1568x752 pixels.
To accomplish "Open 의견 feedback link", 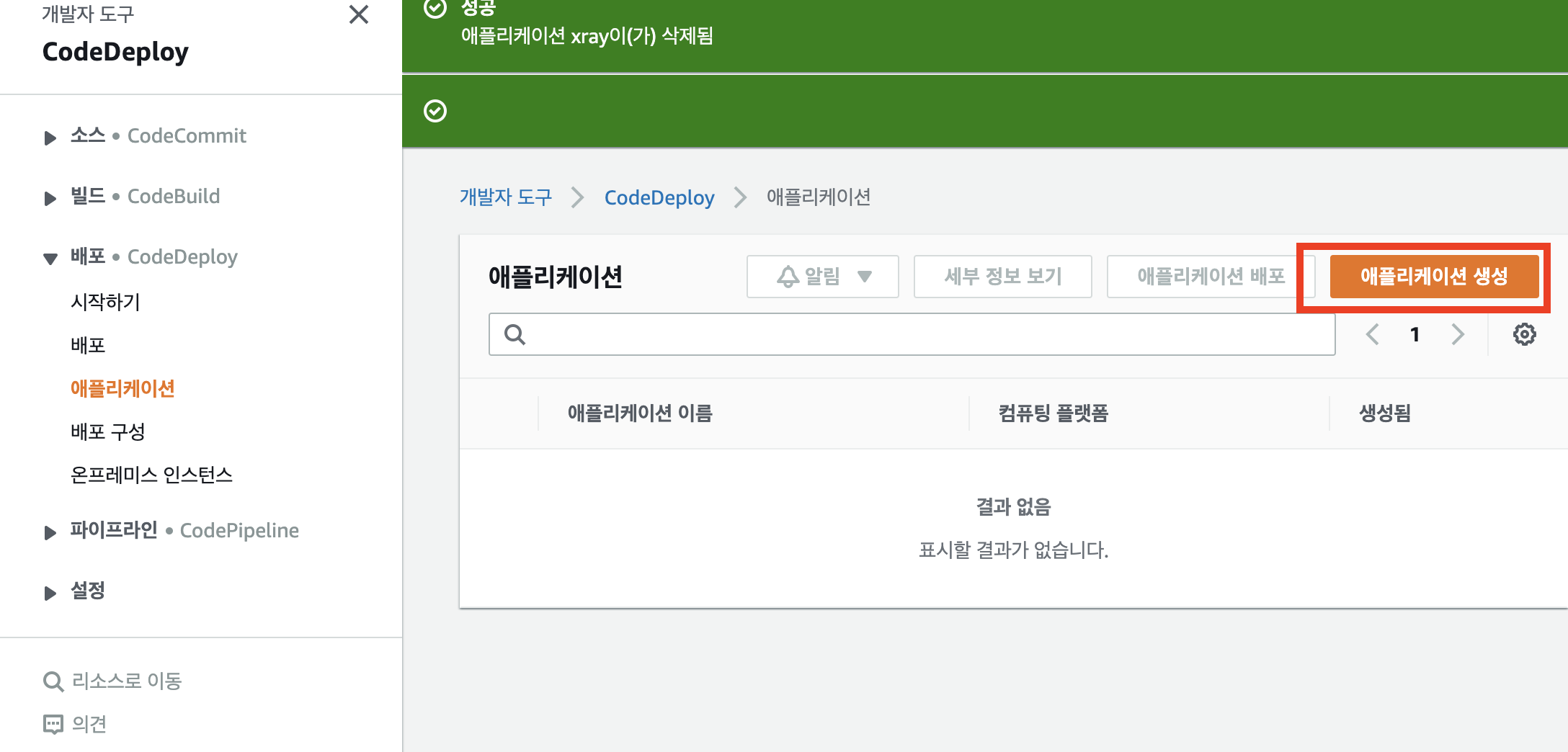I will (x=89, y=724).
